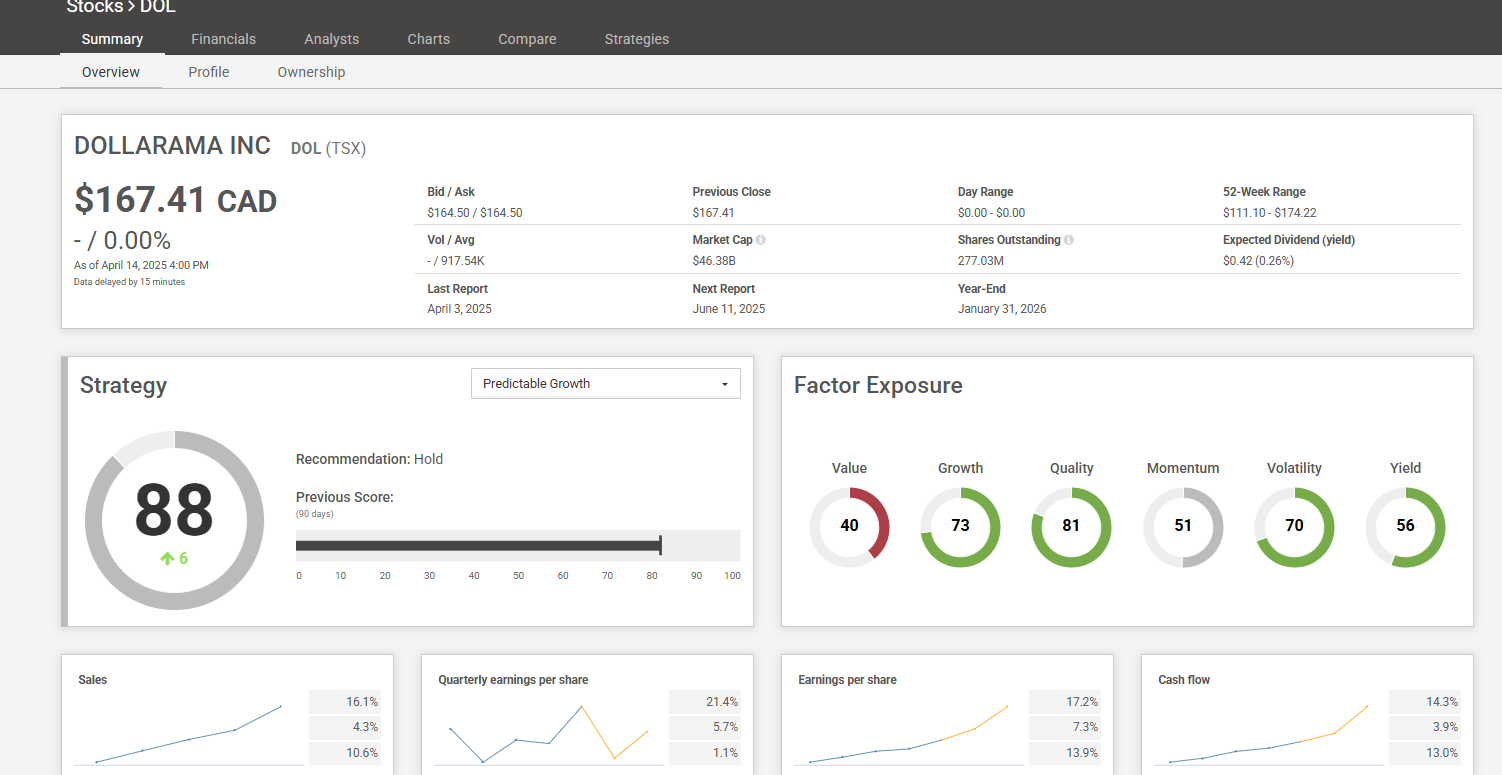Image resolution: width=1502 pixels, height=775 pixels.
Task: Click the Yield factor gauge showing 56
Action: (1405, 527)
